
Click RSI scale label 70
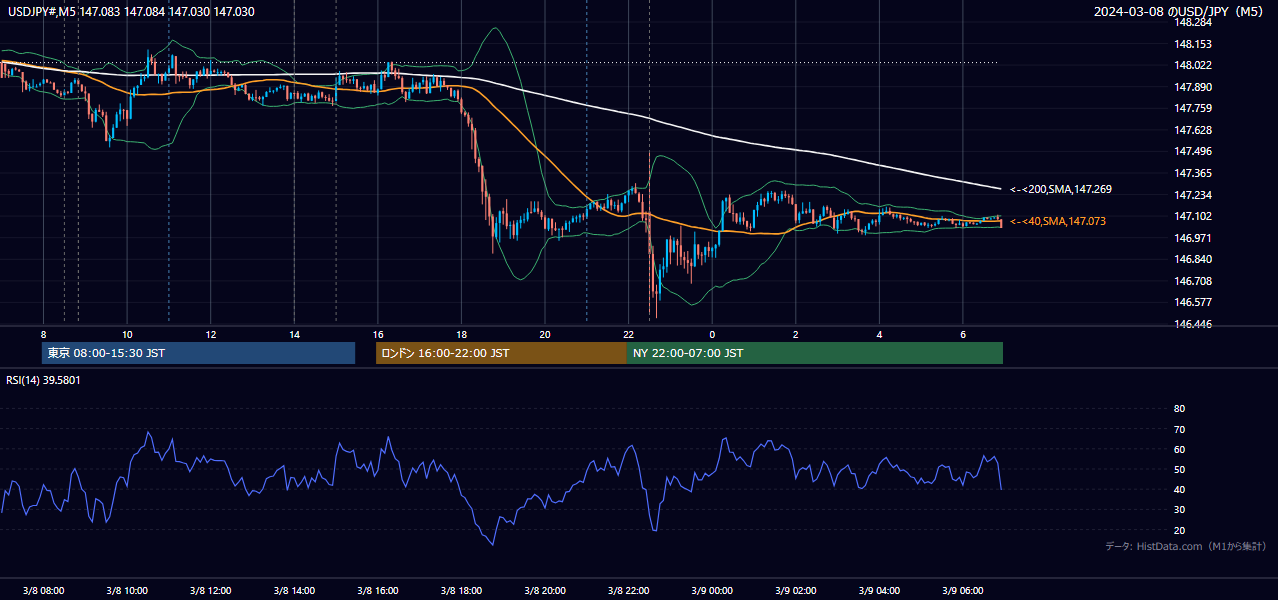(1179, 429)
